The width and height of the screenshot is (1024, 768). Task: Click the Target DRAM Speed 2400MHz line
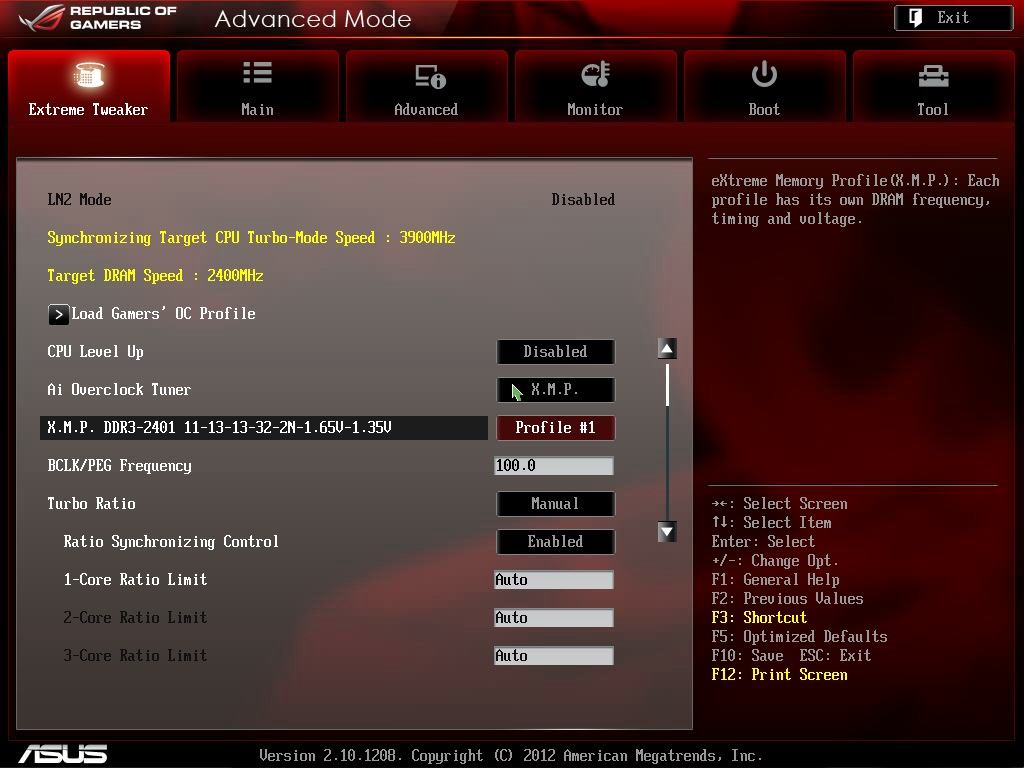[155, 276]
